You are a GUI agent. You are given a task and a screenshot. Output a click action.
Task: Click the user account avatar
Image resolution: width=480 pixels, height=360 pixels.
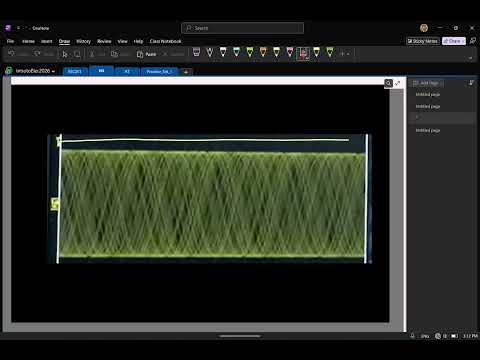click(424, 28)
